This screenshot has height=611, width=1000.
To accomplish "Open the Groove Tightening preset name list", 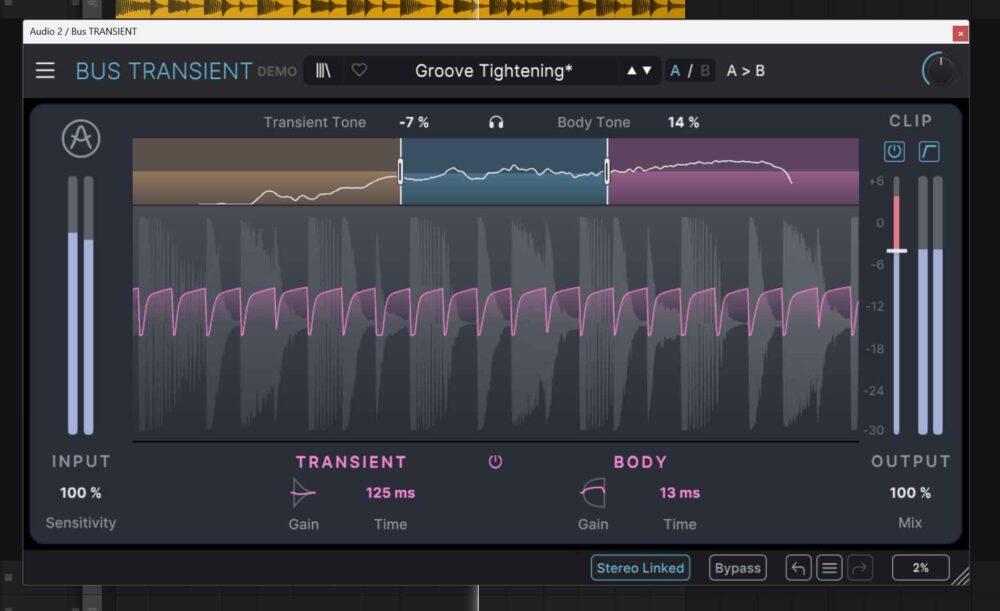I will 493,71.
